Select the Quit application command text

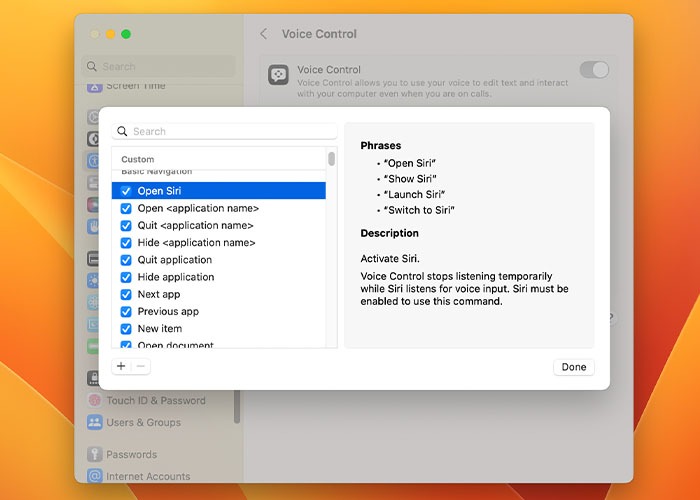175,260
